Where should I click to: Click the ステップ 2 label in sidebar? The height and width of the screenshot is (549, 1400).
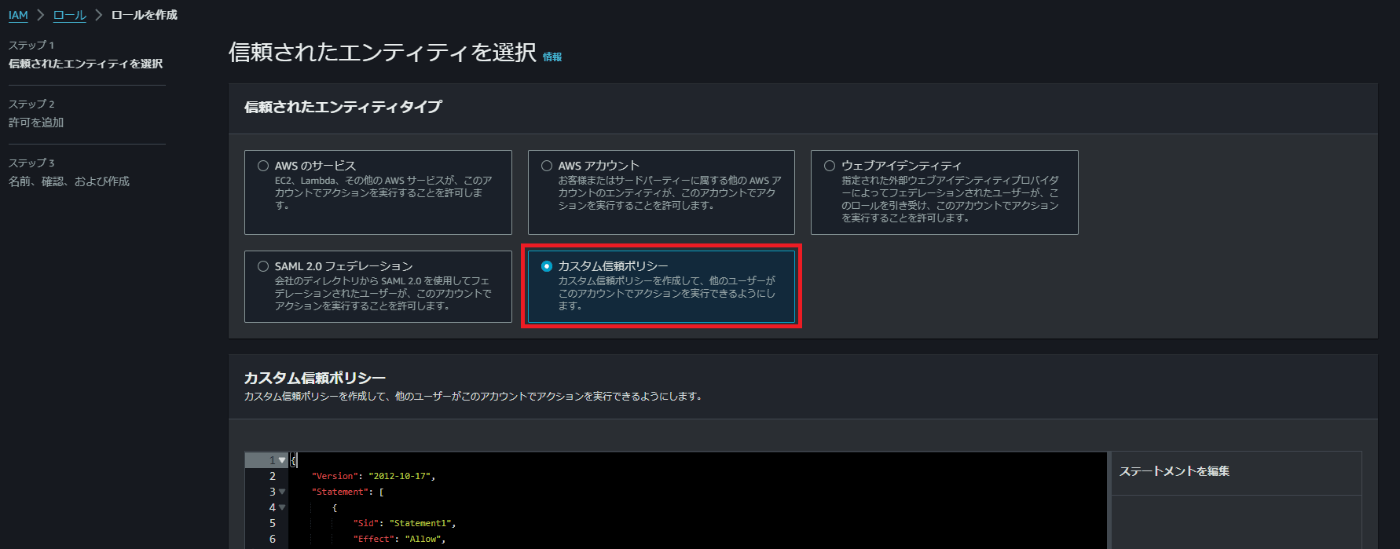pyautogui.click(x=31, y=104)
